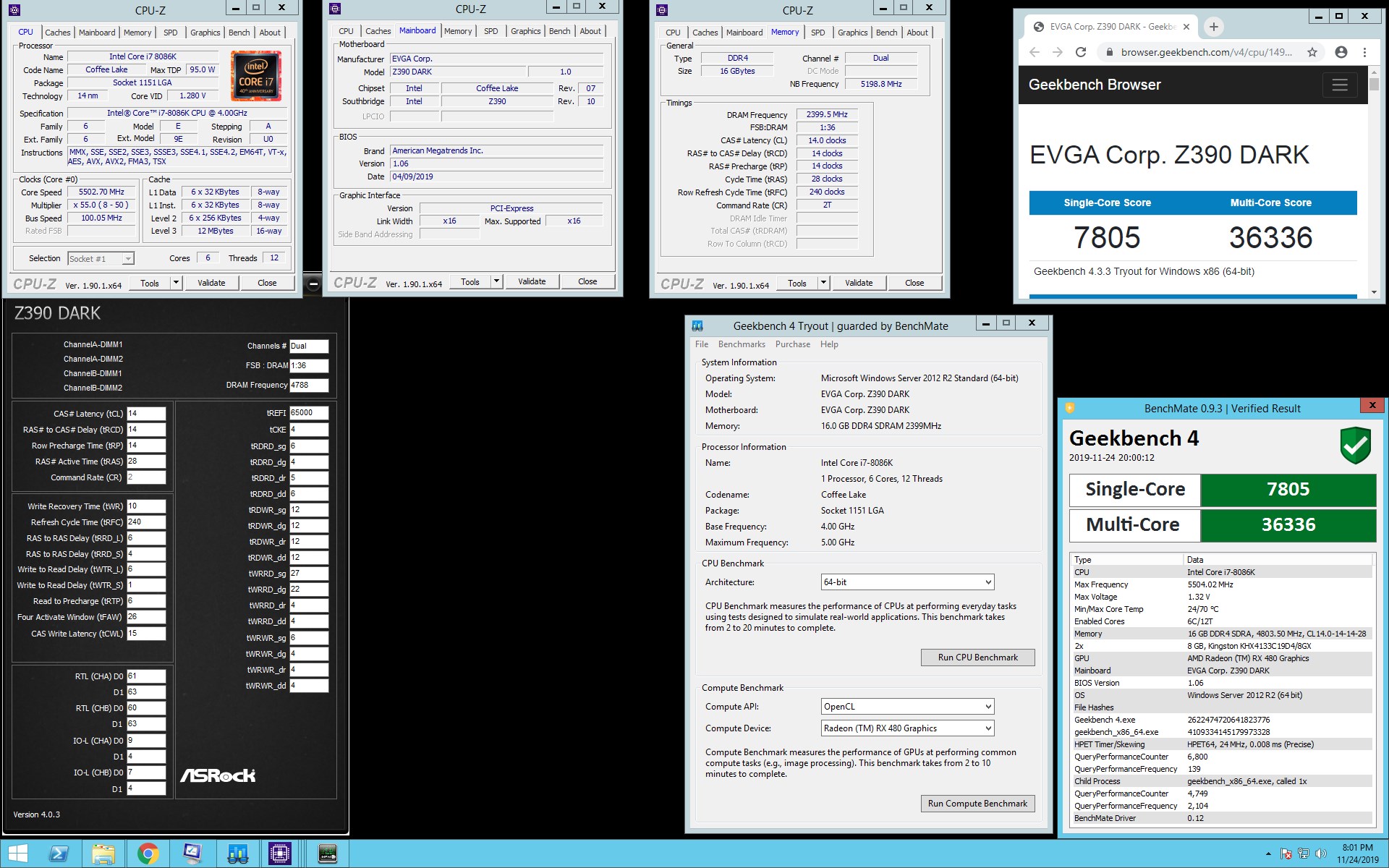Open the File menu in Geekbench 4
Screen dimensions: 1389x868
[x=702, y=344]
